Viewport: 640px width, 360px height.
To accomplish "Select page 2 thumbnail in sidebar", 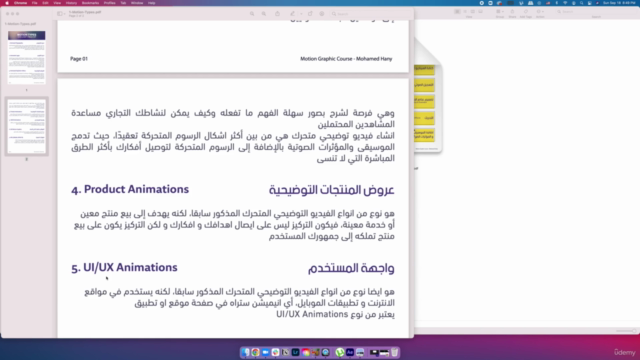I will point(27,126).
